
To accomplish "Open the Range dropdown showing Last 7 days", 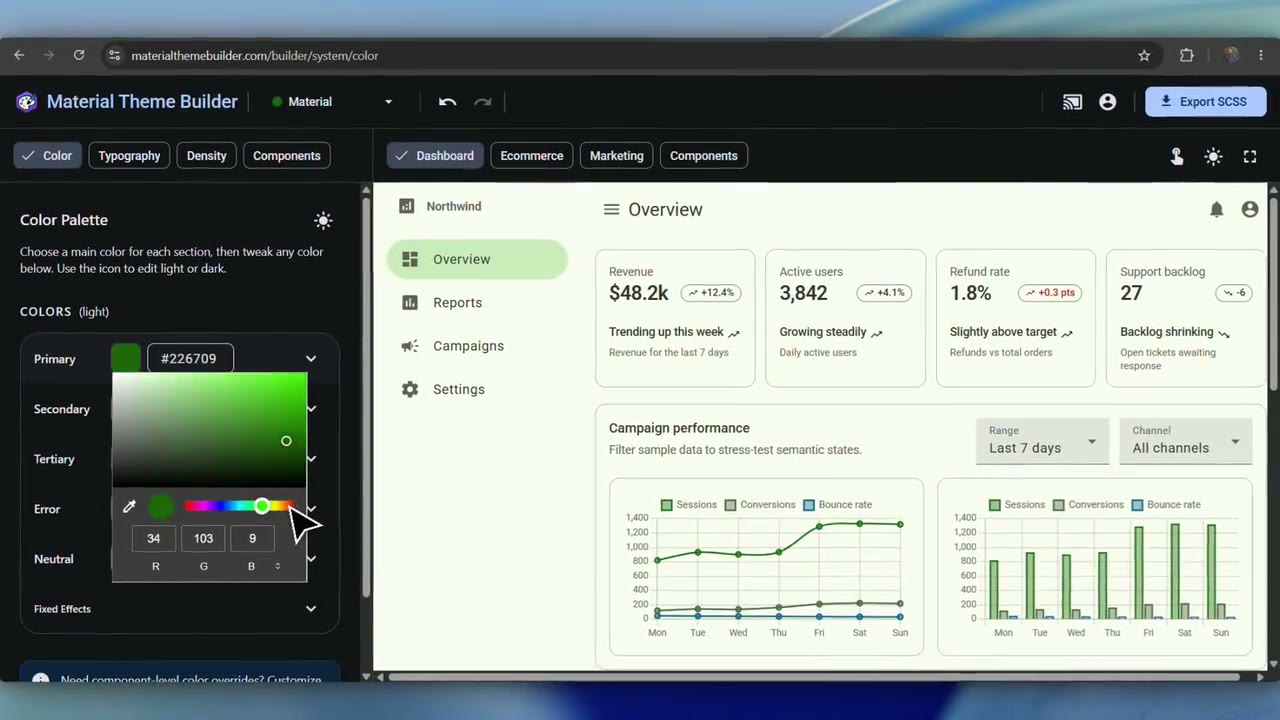I will click(1042, 440).
